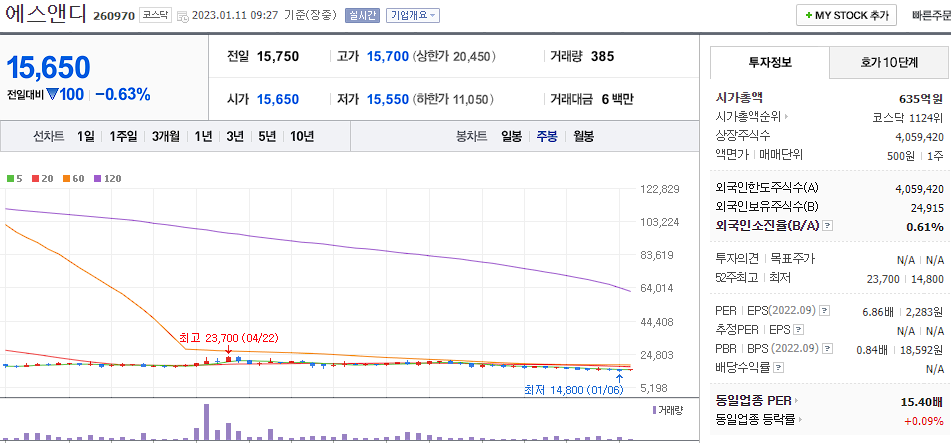Click the MY STOCK 추가 button
The height and width of the screenshot is (443, 951).
pyautogui.click(x=846, y=16)
